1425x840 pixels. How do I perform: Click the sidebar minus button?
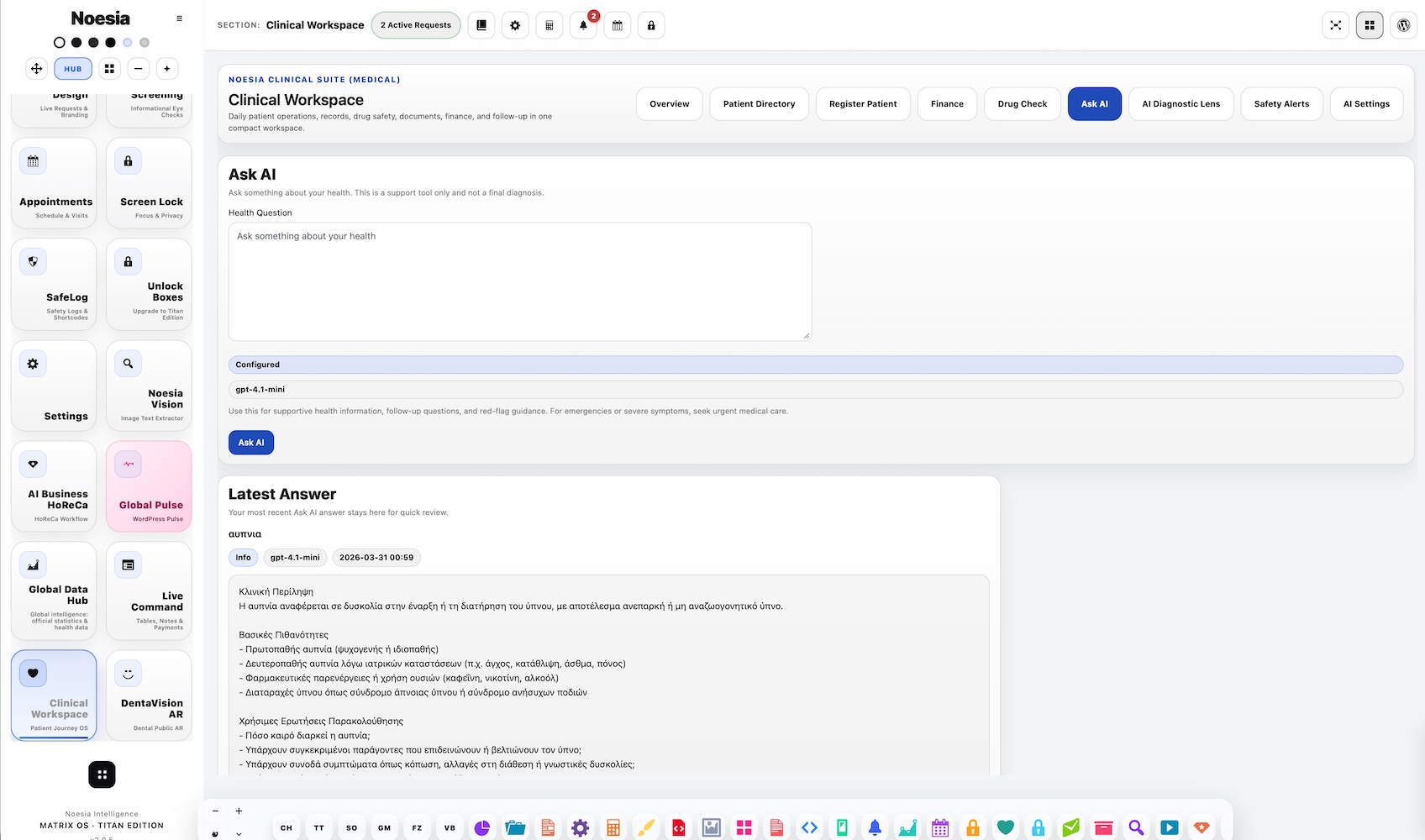139,69
